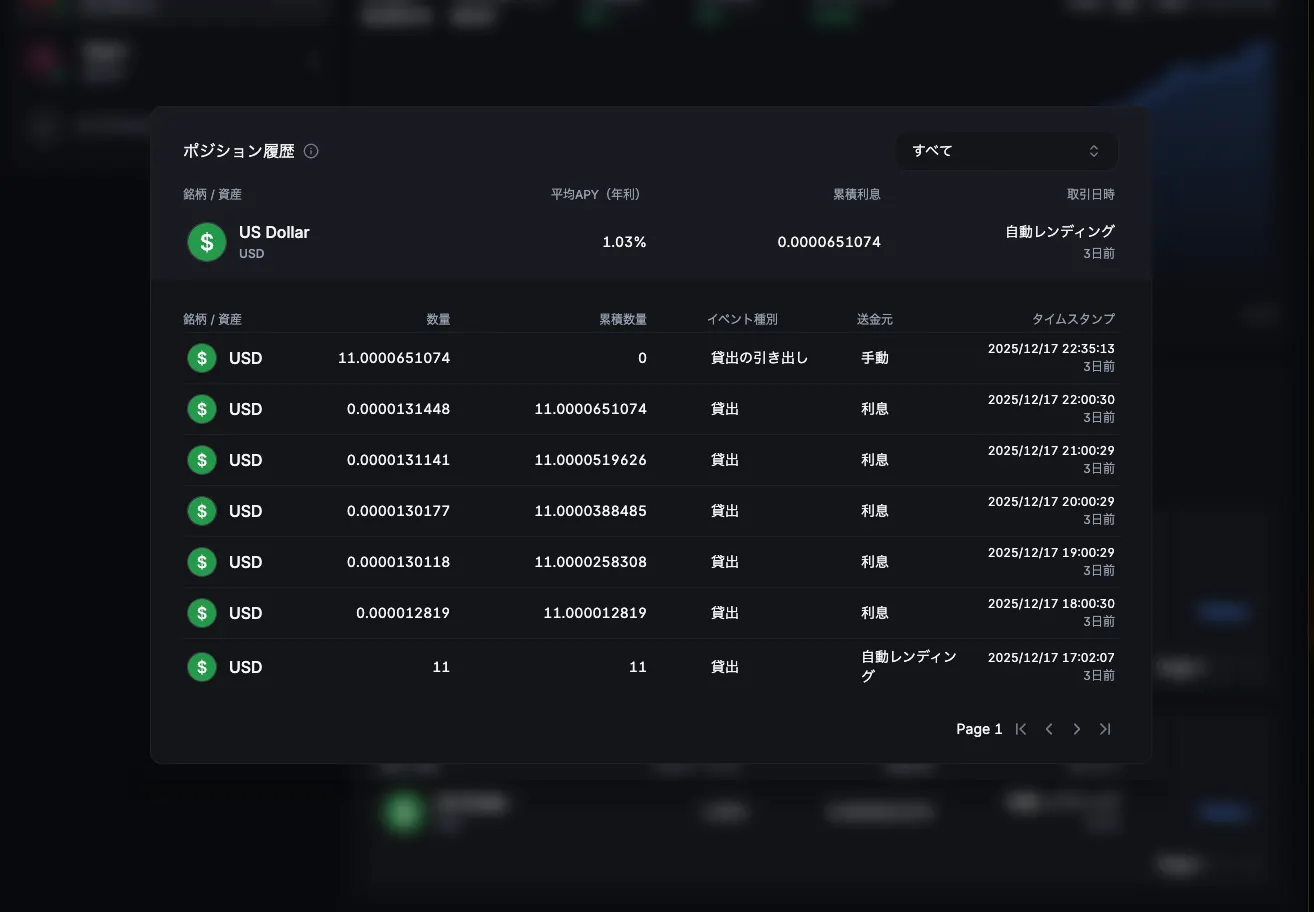The image size is (1314, 912).
Task: Click the 11.0000258308 cumulative amount
Action: 590,562
